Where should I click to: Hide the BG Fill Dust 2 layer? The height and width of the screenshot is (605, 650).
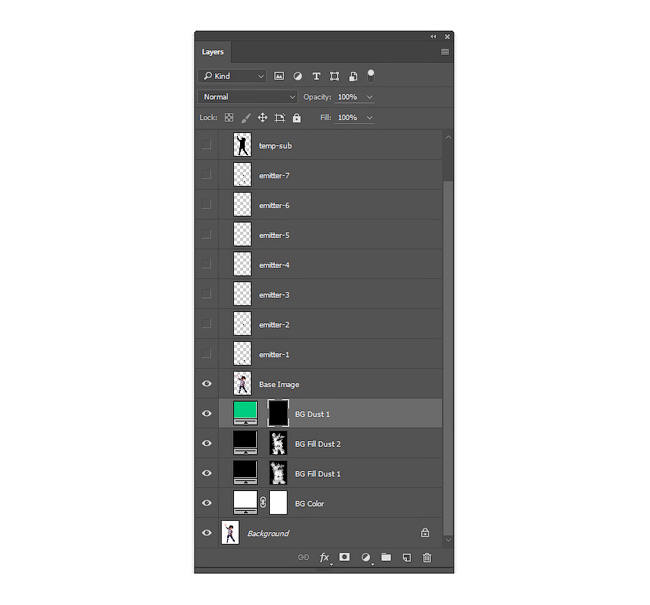(x=206, y=443)
